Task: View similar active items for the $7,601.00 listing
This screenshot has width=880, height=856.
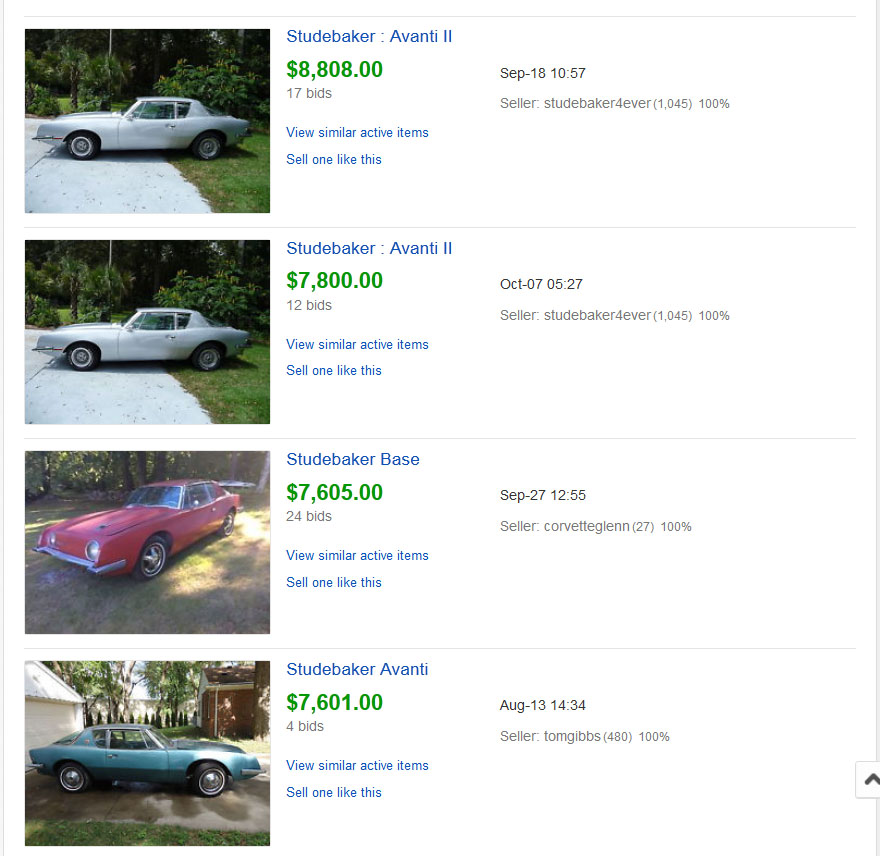Action: [357, 766]
